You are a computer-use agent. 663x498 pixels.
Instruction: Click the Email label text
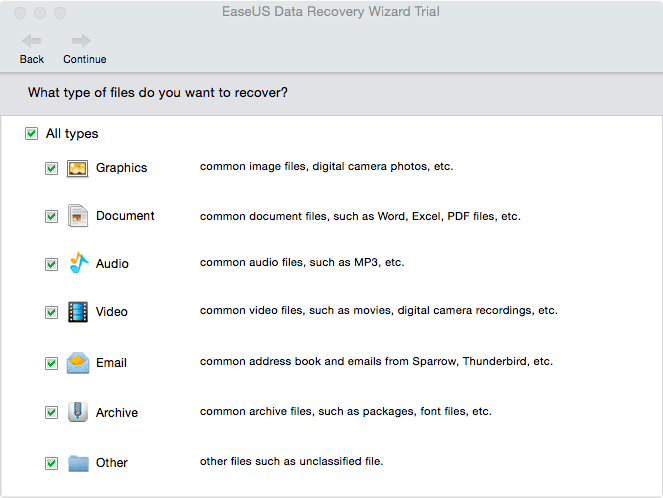[x=111, y=363]
